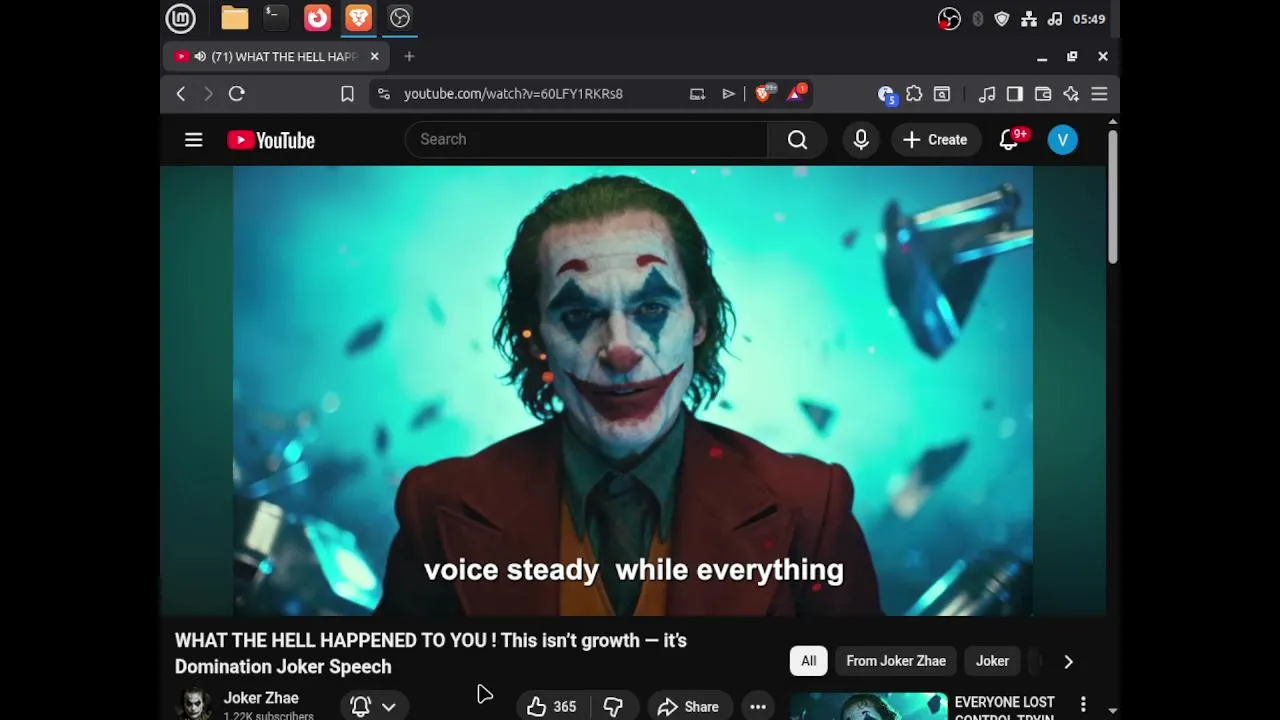
Task: Open the OBS recording tray icon
Action: point(949,19)
